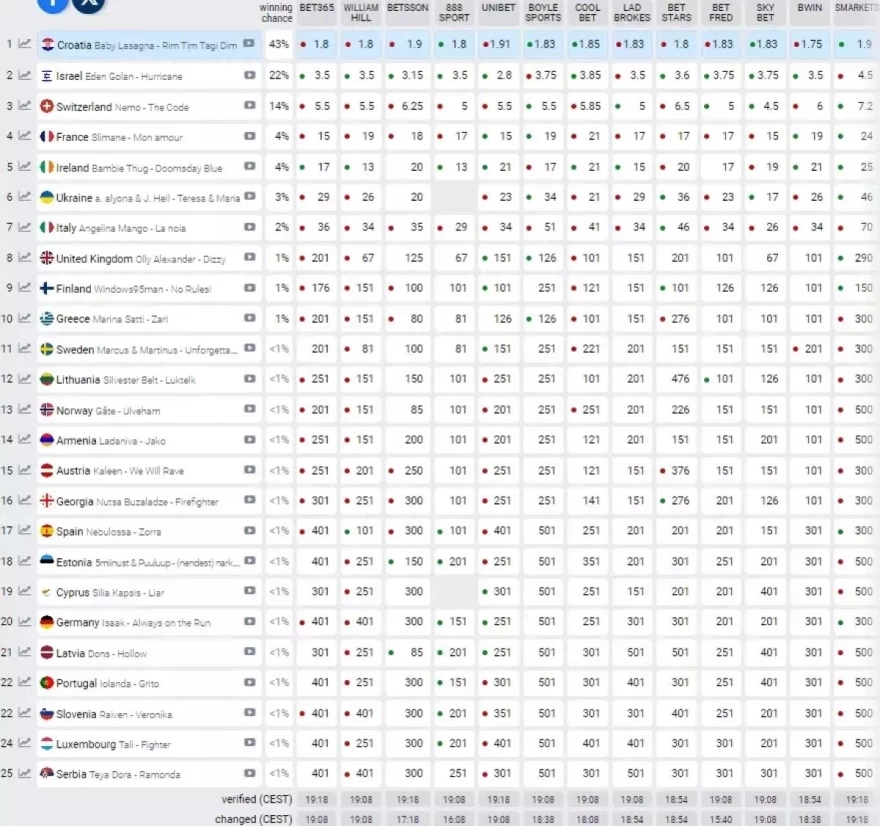Open the chart icon beside Germany
880x826 pixels.
[25, 623]
